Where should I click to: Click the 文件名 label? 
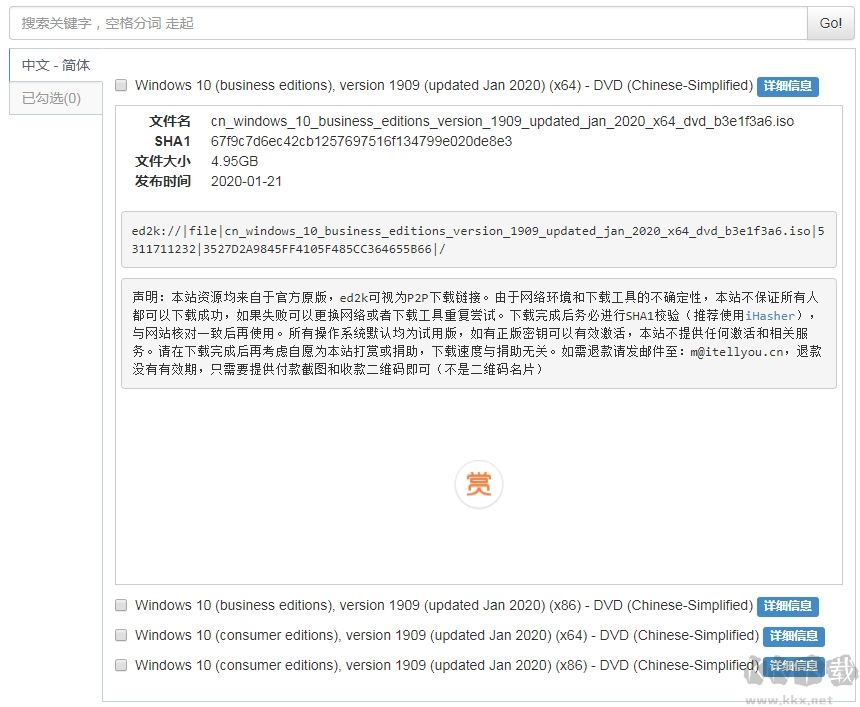170,121
